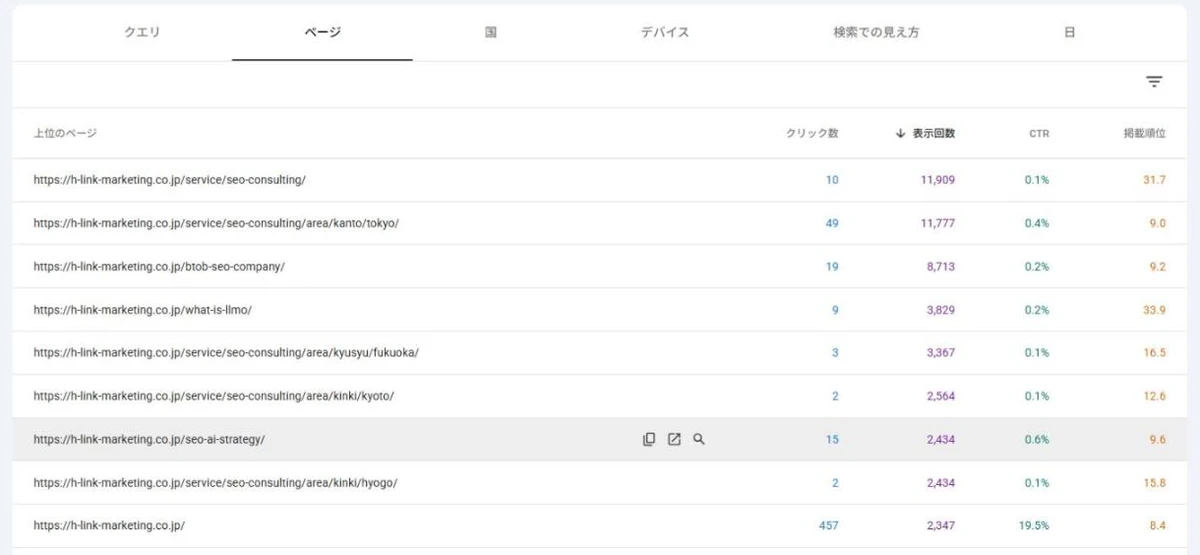Viewport: 1200px width, 555px height.
Task: Inspect the seo-ai-strategy URL with magnifier icon
Action: [x=699, y=439]
